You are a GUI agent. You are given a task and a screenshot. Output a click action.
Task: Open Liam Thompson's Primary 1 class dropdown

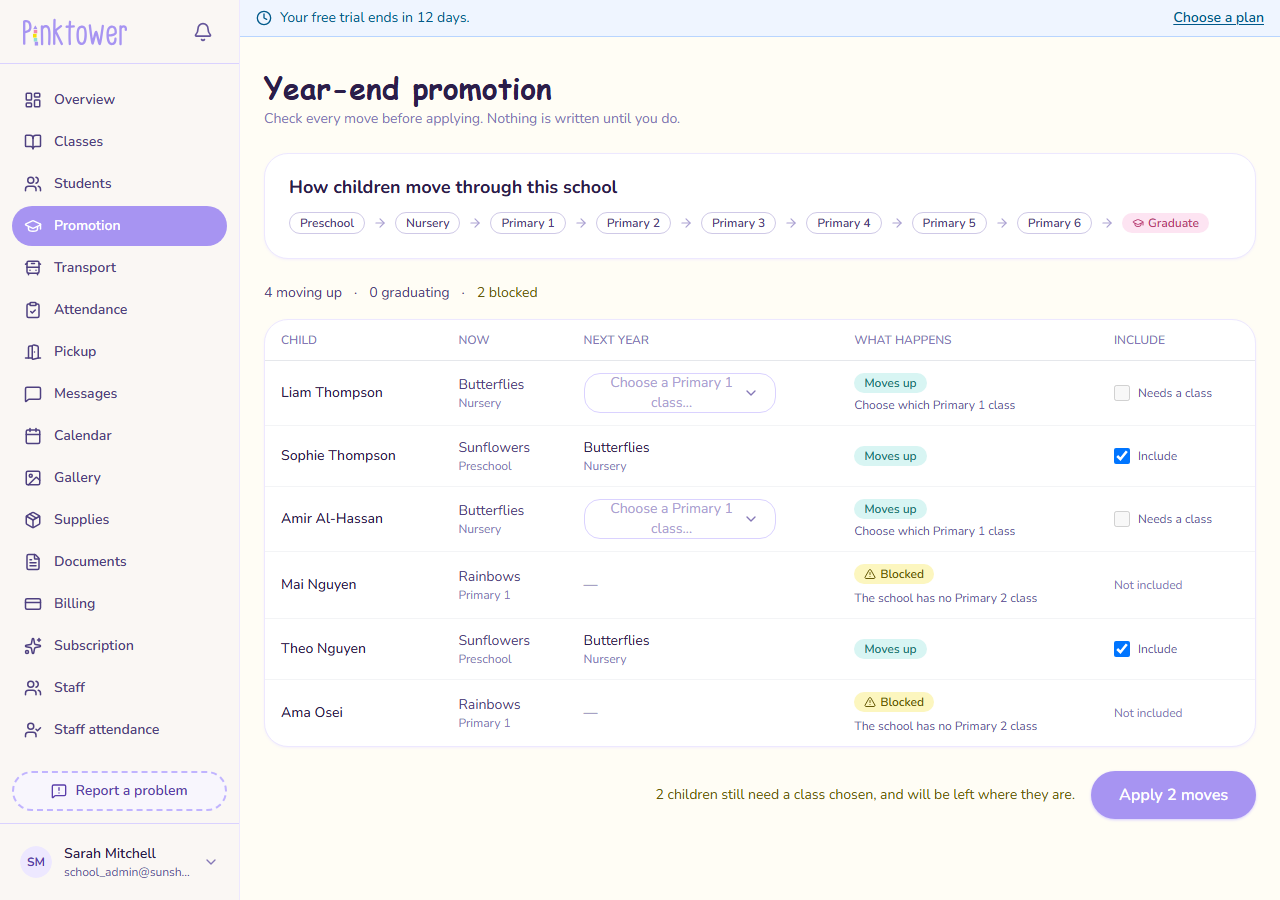click(680, 393)
